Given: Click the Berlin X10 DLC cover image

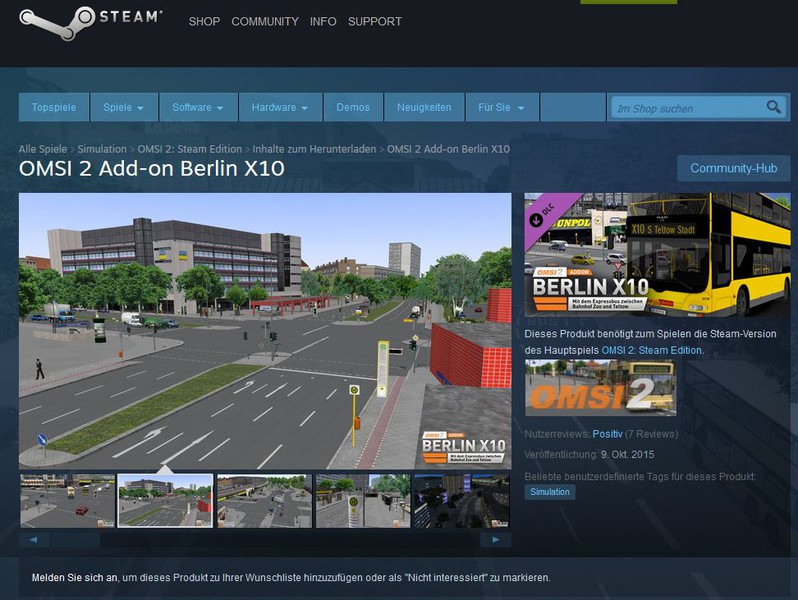Looking at the screenshot, I should 657,255.
